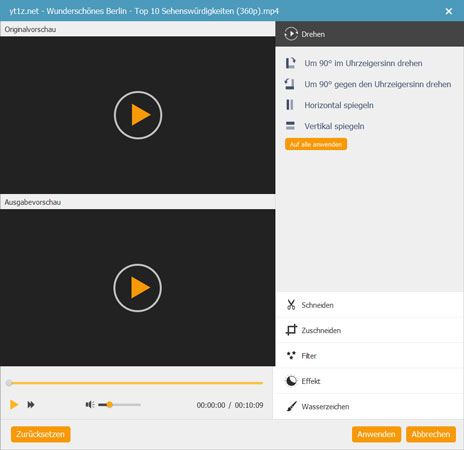
Task: Click the rotate 90° counter-clockwise icon
Action: coord(290,84)
